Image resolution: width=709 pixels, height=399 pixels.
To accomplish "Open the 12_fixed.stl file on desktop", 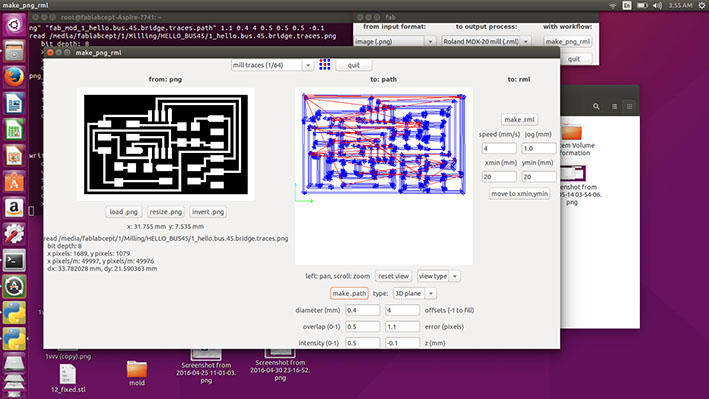I will (68, 379).
